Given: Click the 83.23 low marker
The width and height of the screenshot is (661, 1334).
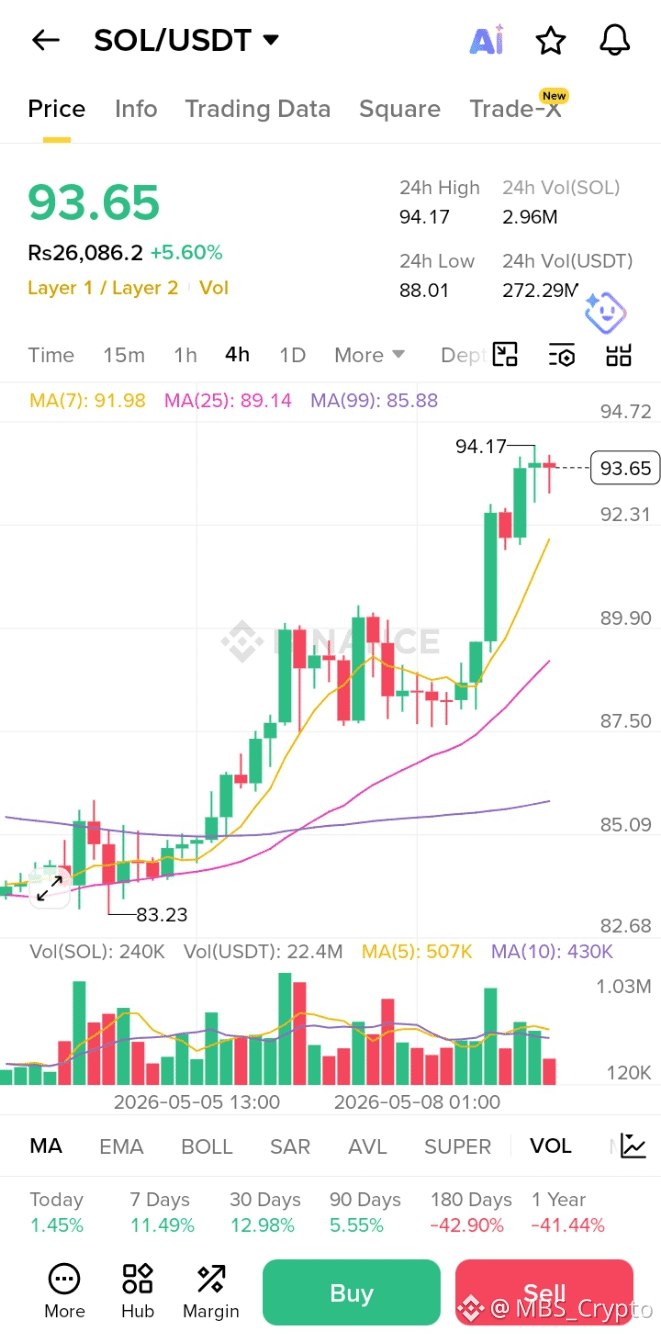Looking at the screenshot, I should [x=162, y=914].
